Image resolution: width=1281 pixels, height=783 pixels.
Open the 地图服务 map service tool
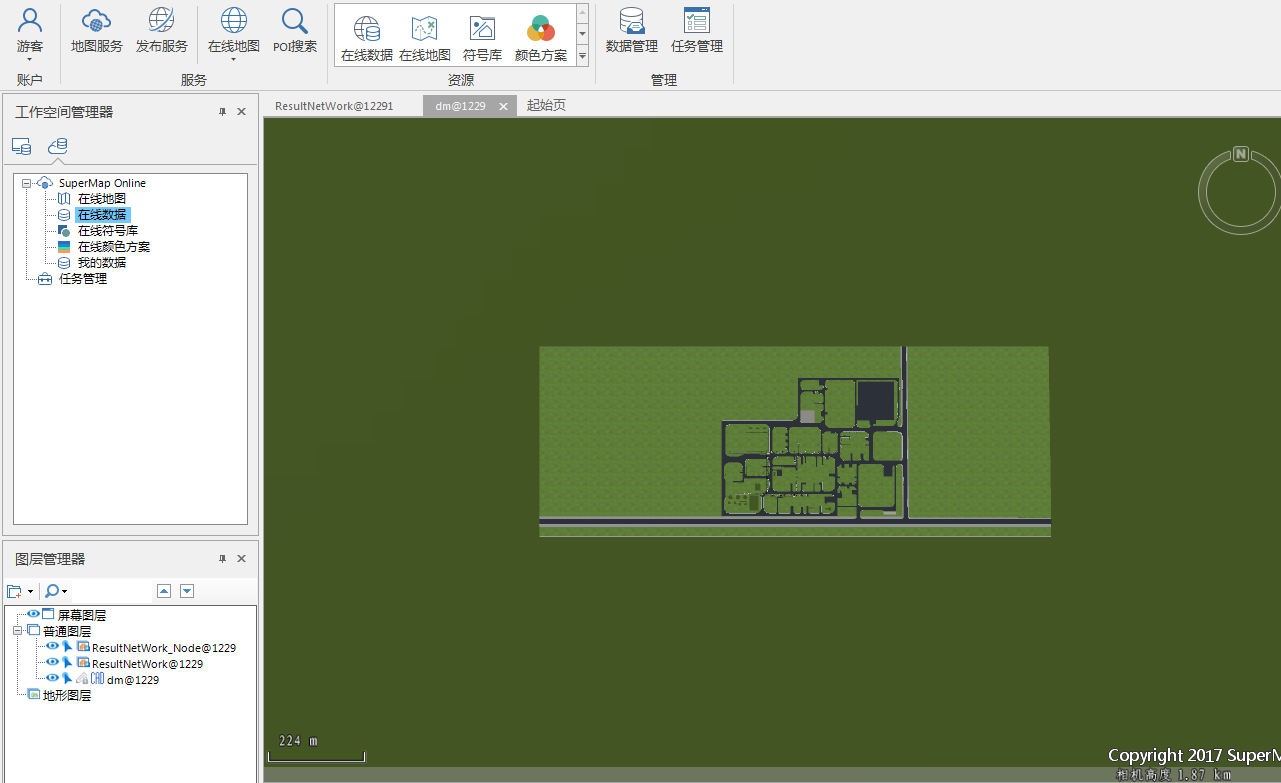pos(96,31)
